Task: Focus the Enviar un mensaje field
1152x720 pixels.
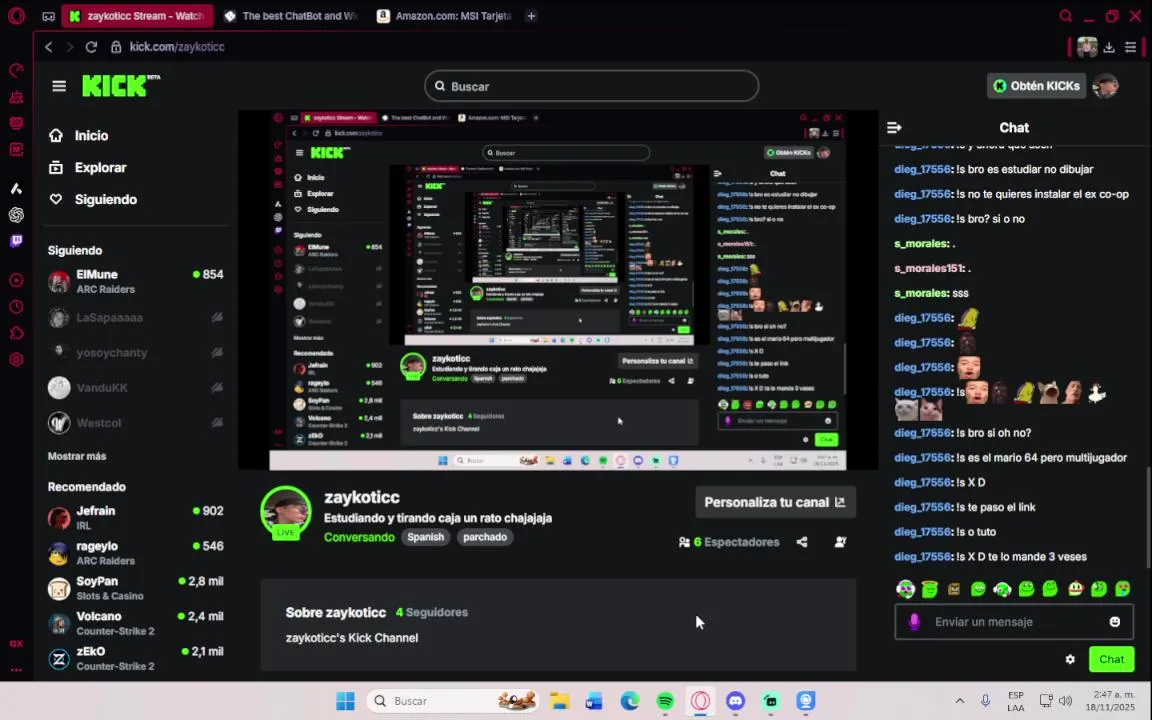Action: pyautogui.click(x=1014, y=622)
